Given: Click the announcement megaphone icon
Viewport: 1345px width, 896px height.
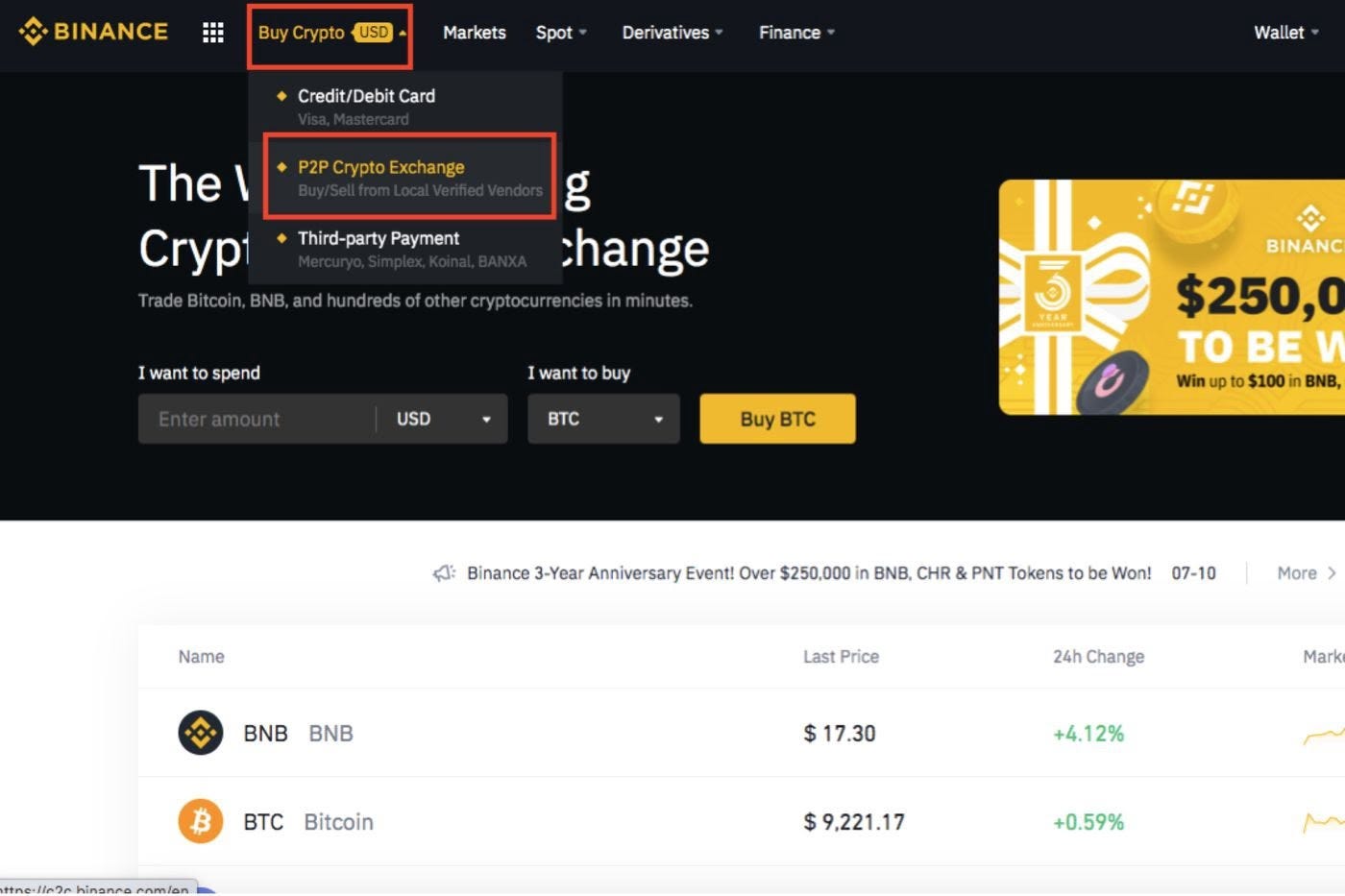Looking at the screenshot, I should click(443, 573).
